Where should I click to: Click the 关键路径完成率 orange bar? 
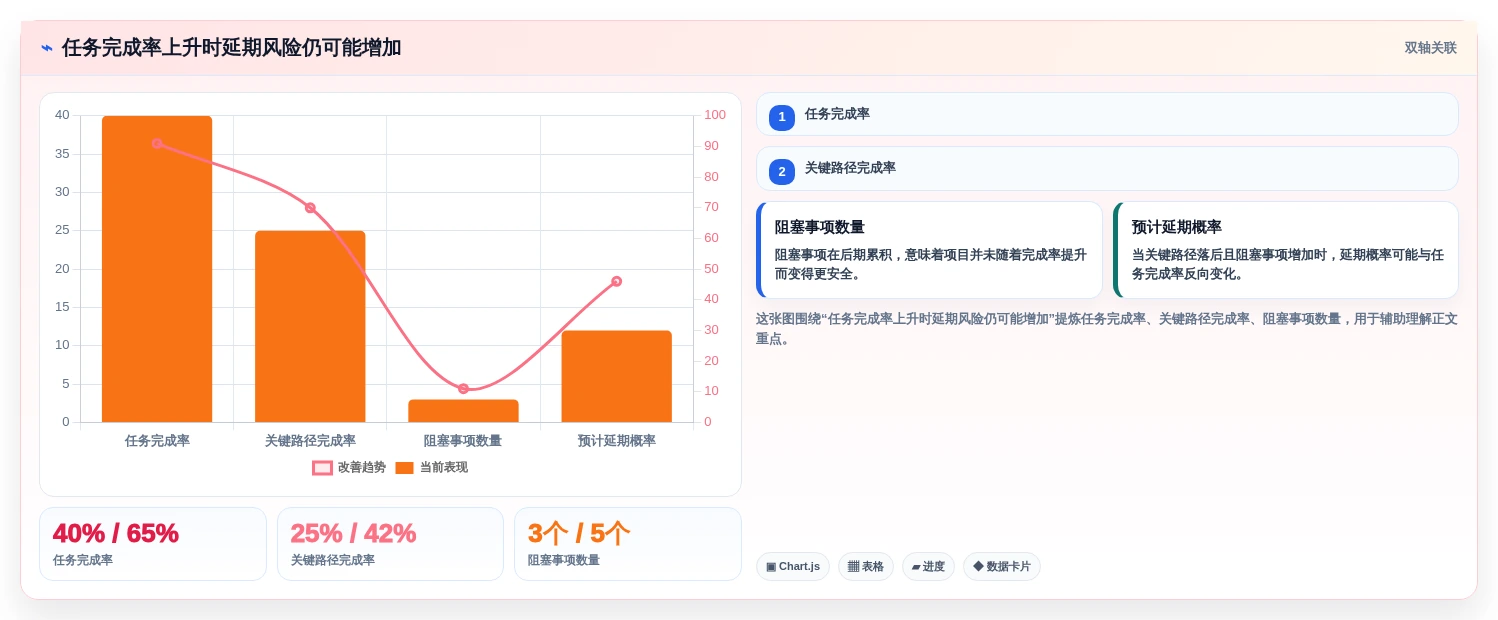click(310, 326)
